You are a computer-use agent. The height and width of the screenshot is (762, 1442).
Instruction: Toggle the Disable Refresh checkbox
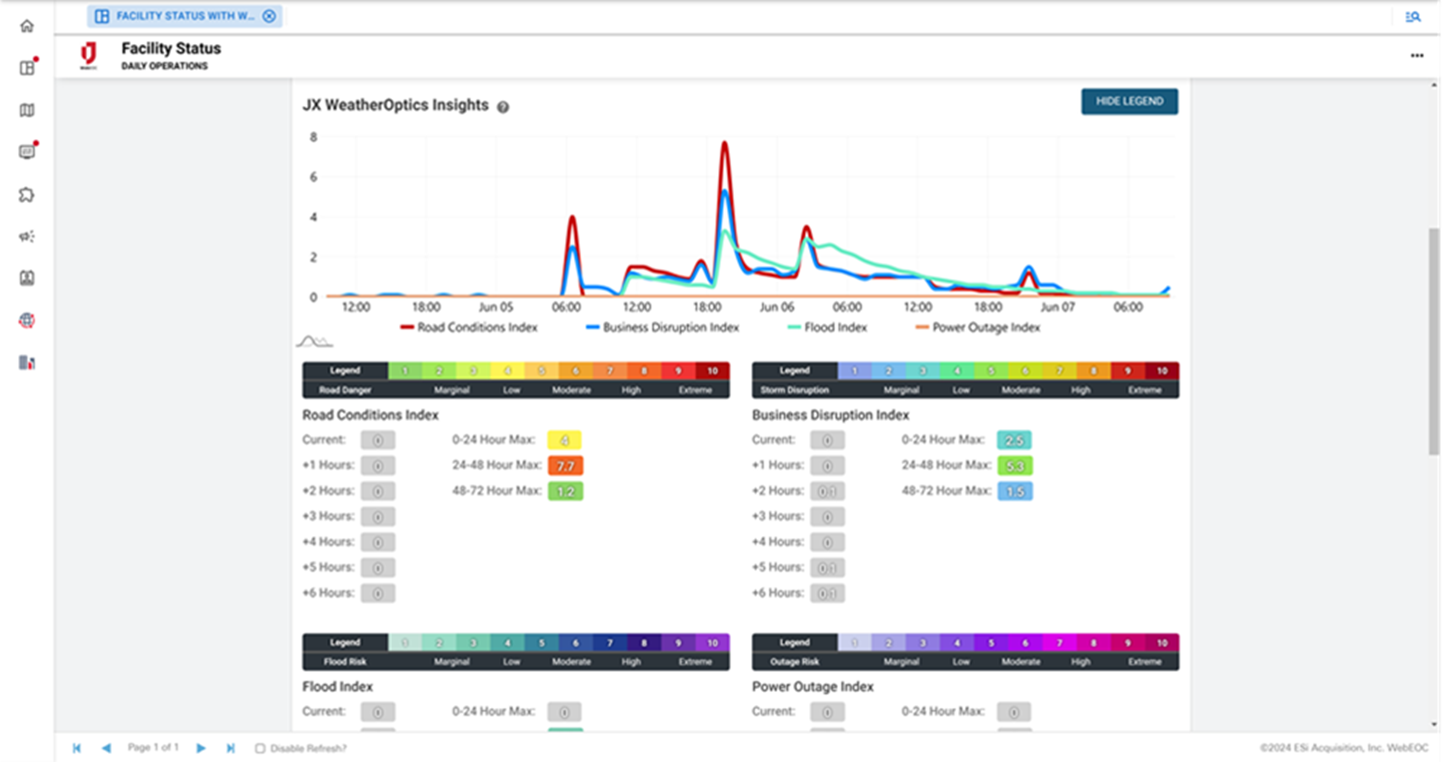point(259,747)
